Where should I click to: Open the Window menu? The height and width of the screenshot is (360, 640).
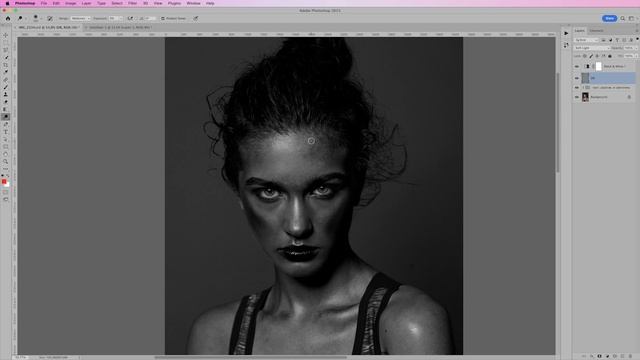click(x=193, y=3)
